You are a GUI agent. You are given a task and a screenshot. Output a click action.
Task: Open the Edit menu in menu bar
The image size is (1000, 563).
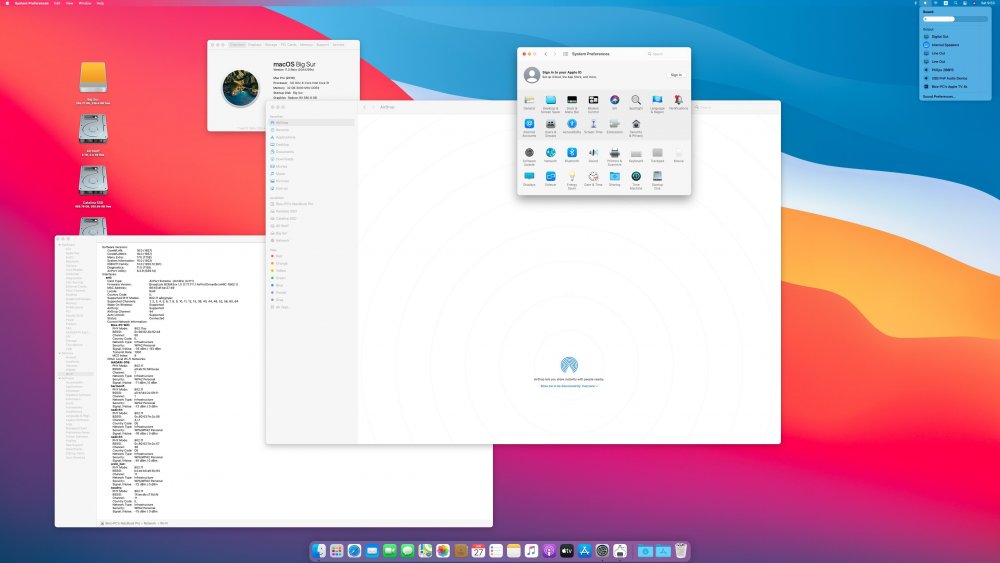pyautogui.click(x=57, y=3)
